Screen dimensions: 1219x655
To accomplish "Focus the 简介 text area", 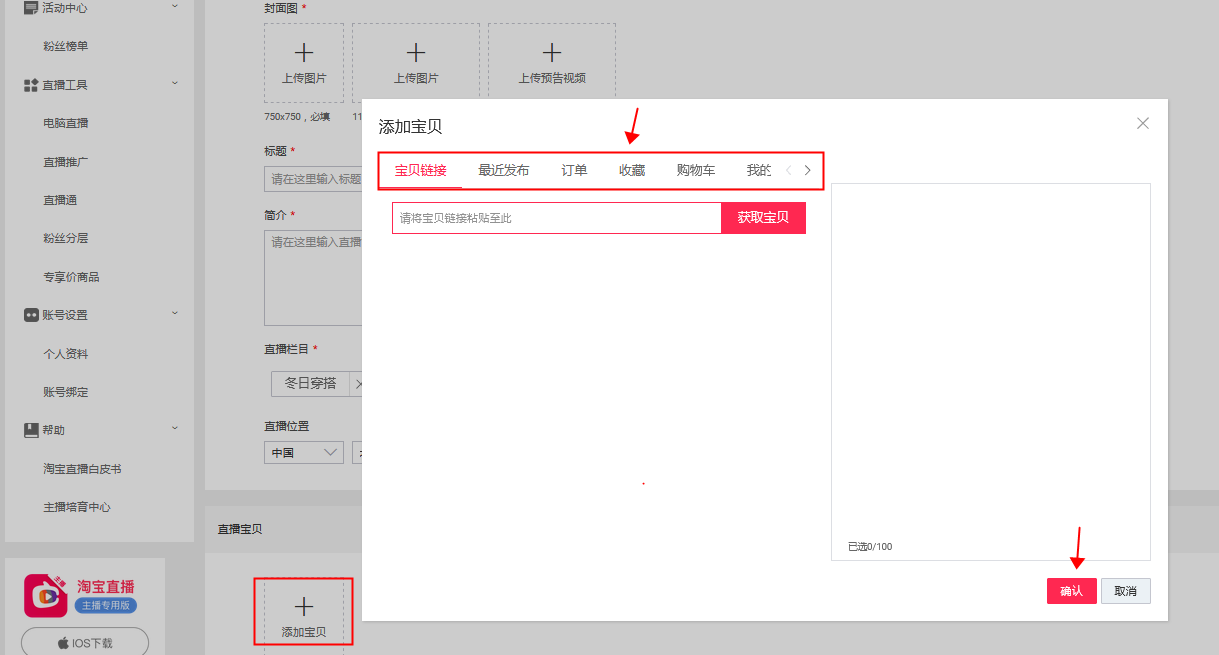I will [x=313, y=278].
